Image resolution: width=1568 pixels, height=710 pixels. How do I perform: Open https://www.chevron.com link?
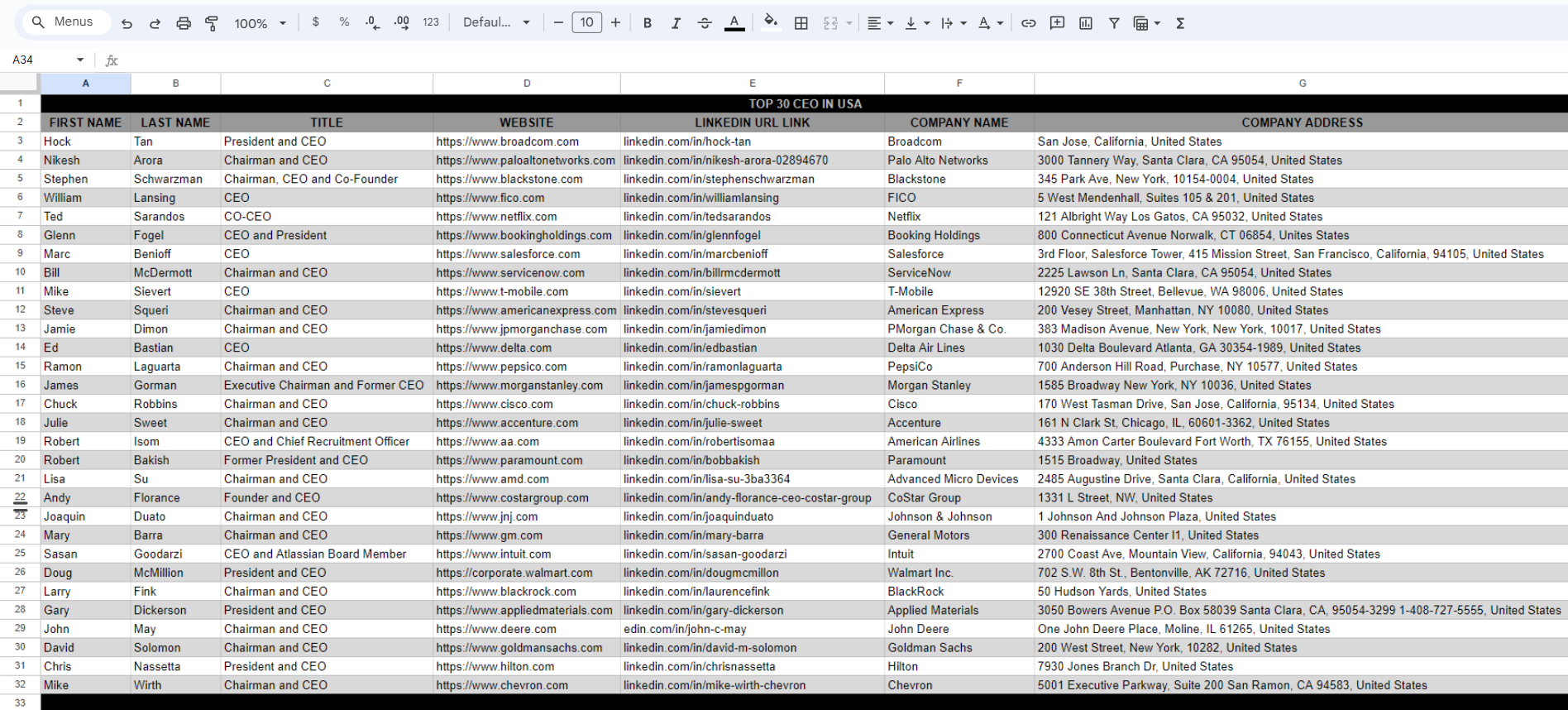502,685
